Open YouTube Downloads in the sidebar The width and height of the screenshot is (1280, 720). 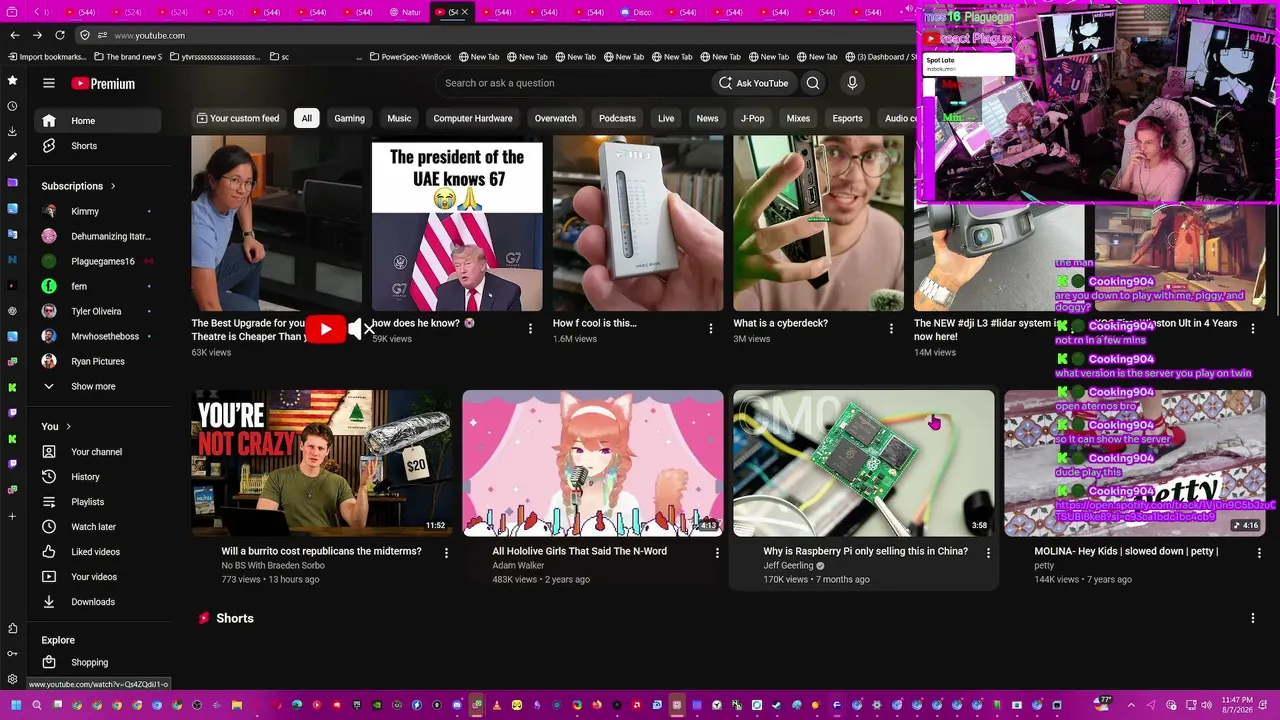pyautogui.click(x=97, y=602)
